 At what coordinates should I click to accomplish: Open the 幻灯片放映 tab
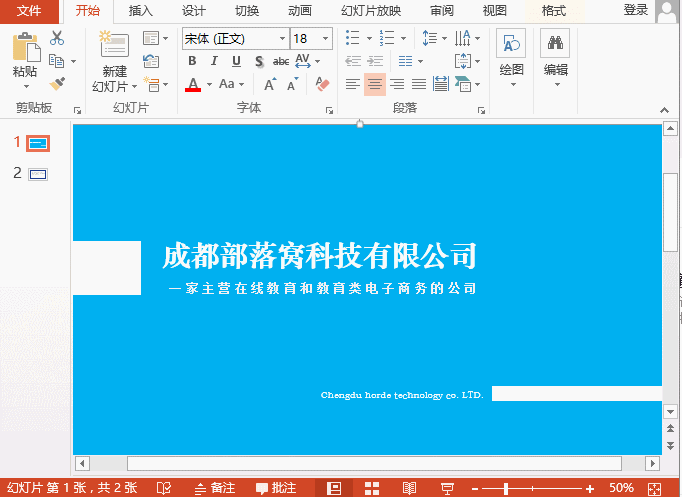[371, 11]
